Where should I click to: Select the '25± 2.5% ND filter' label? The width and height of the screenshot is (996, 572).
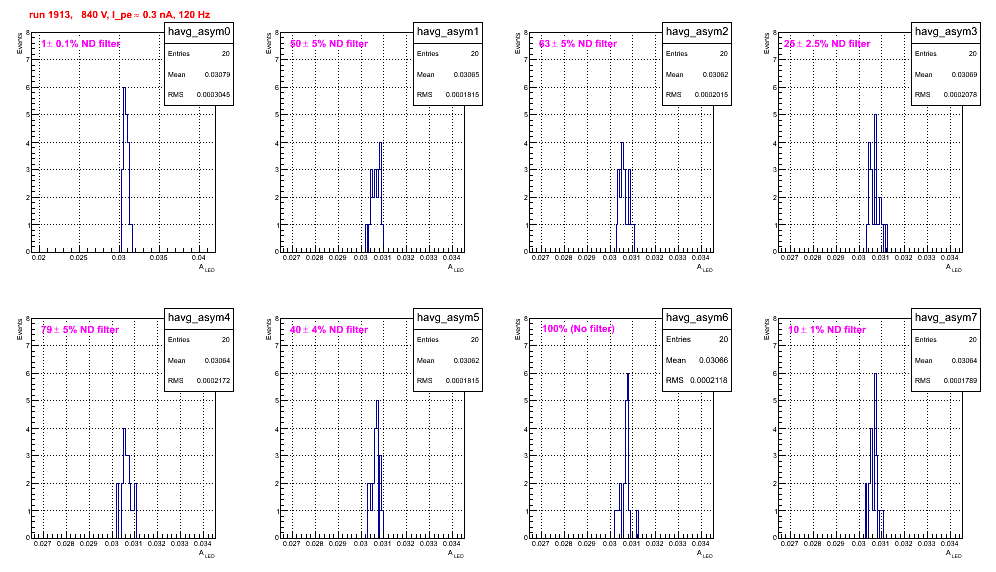827,44
